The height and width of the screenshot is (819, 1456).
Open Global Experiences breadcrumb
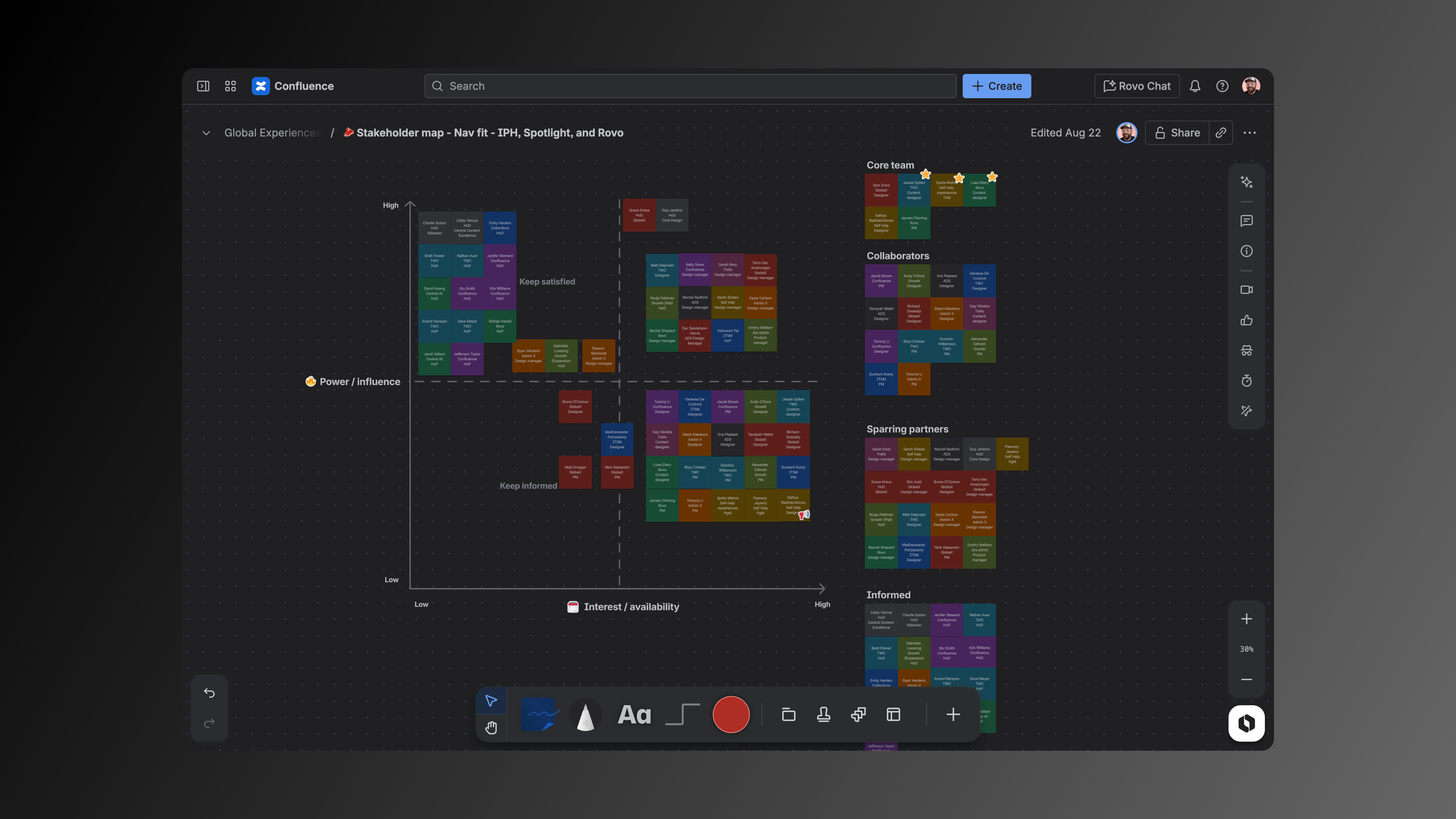[x=272, y=133]
